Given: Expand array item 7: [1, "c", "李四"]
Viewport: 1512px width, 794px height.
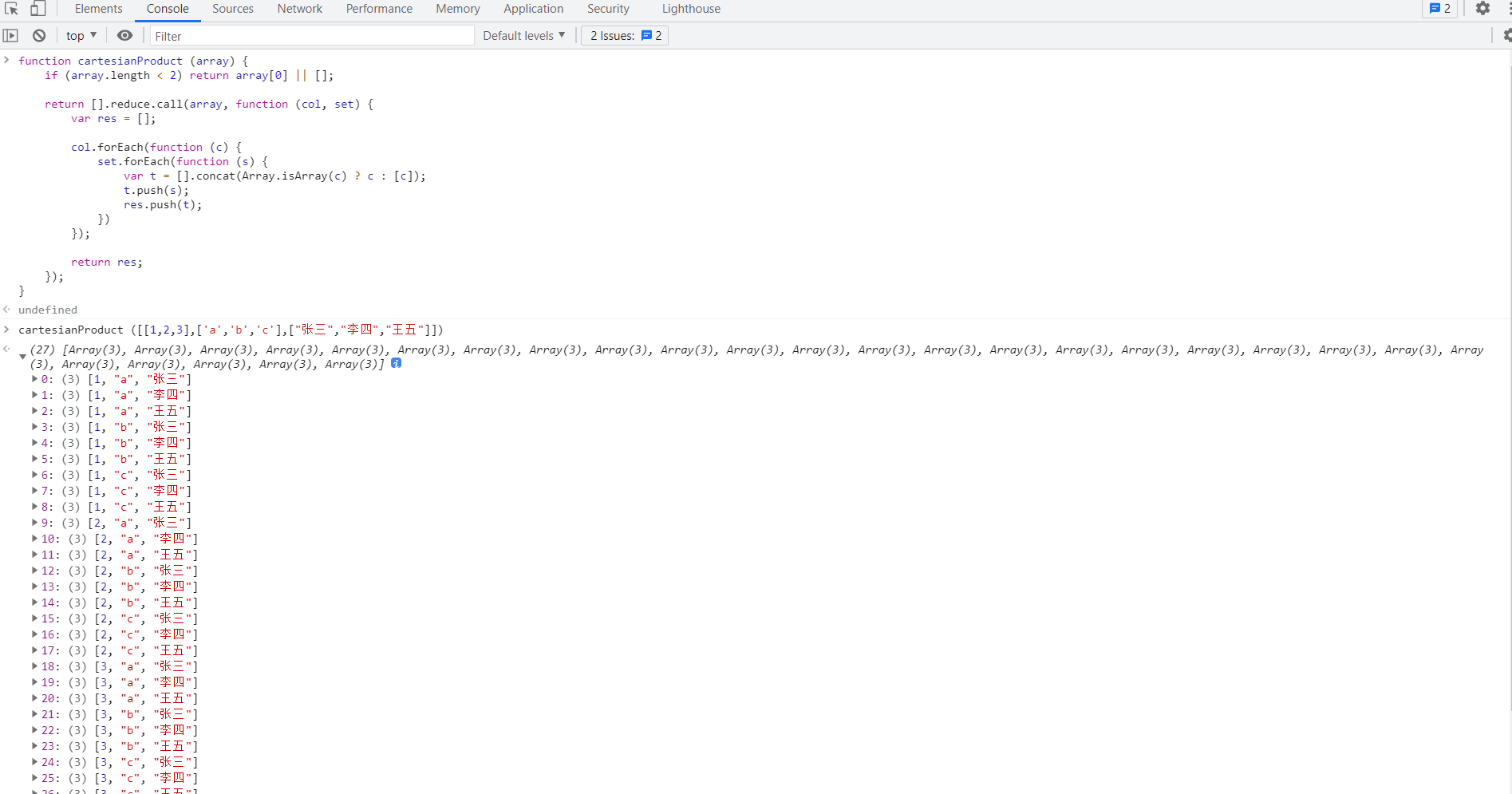Looking at the screenshot, I should [34, 491].
